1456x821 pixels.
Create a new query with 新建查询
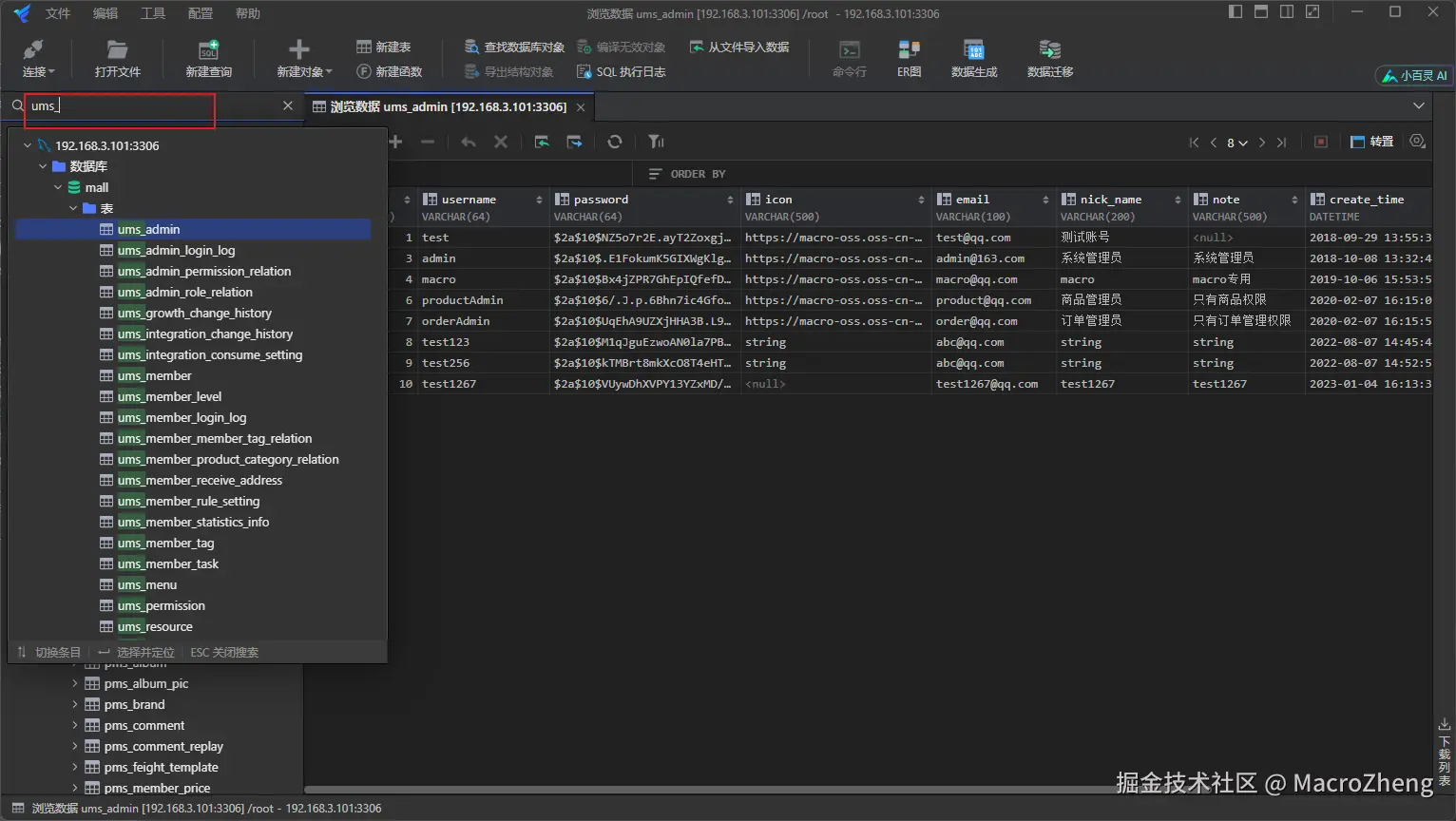point(208,58)
